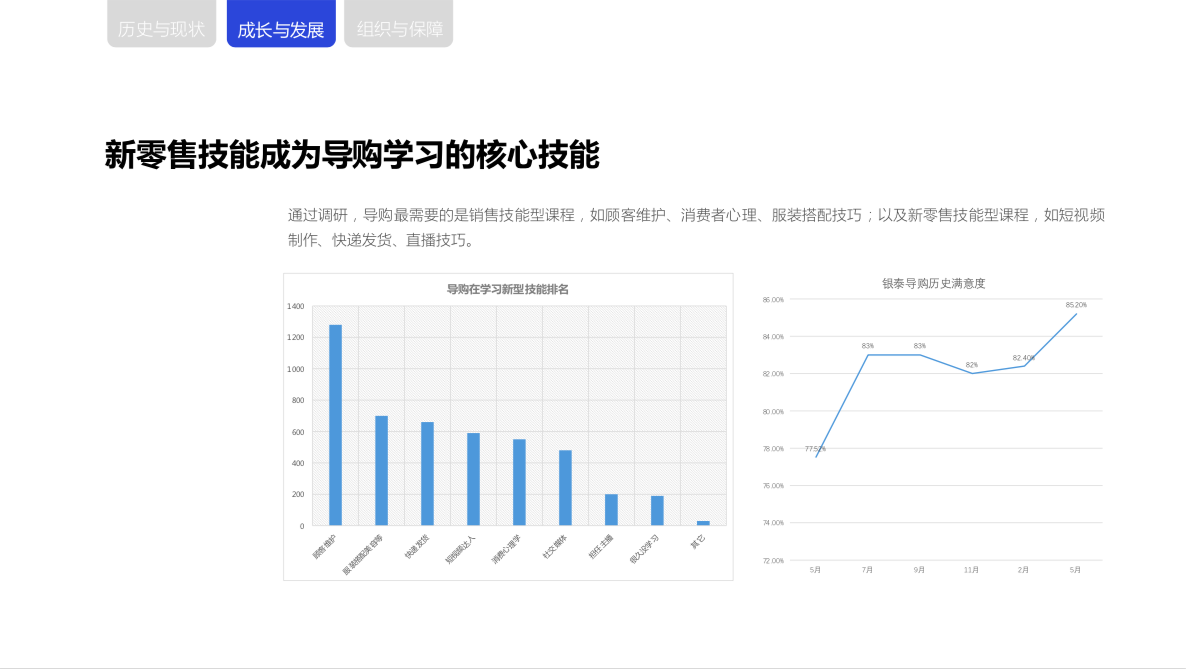Select the 77.52% starting data point
The width and height of the screenshot is (1186, 669).
815,448
